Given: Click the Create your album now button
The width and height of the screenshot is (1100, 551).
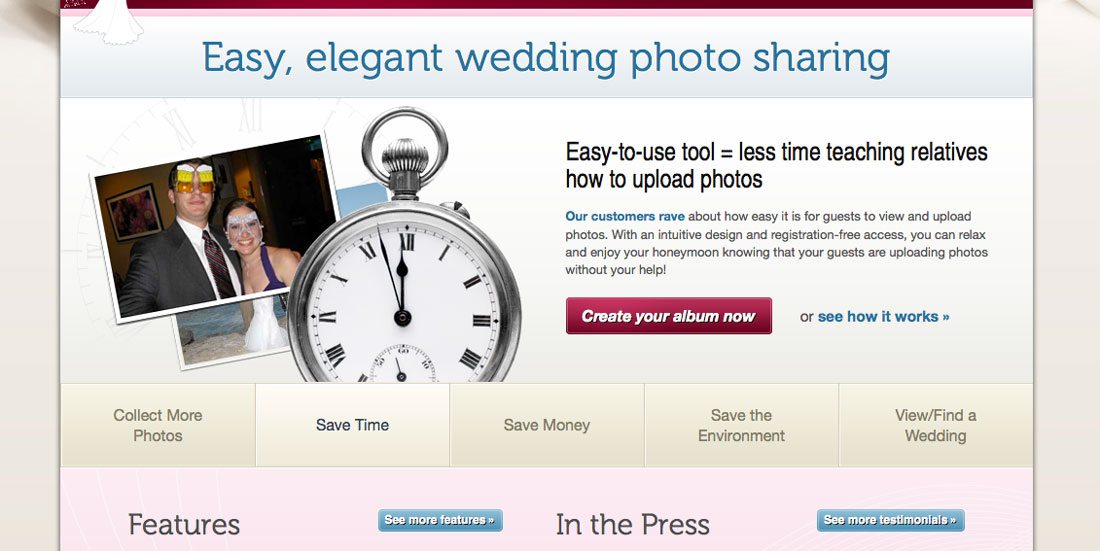Looking at the screenshot, I should (669, 316).
